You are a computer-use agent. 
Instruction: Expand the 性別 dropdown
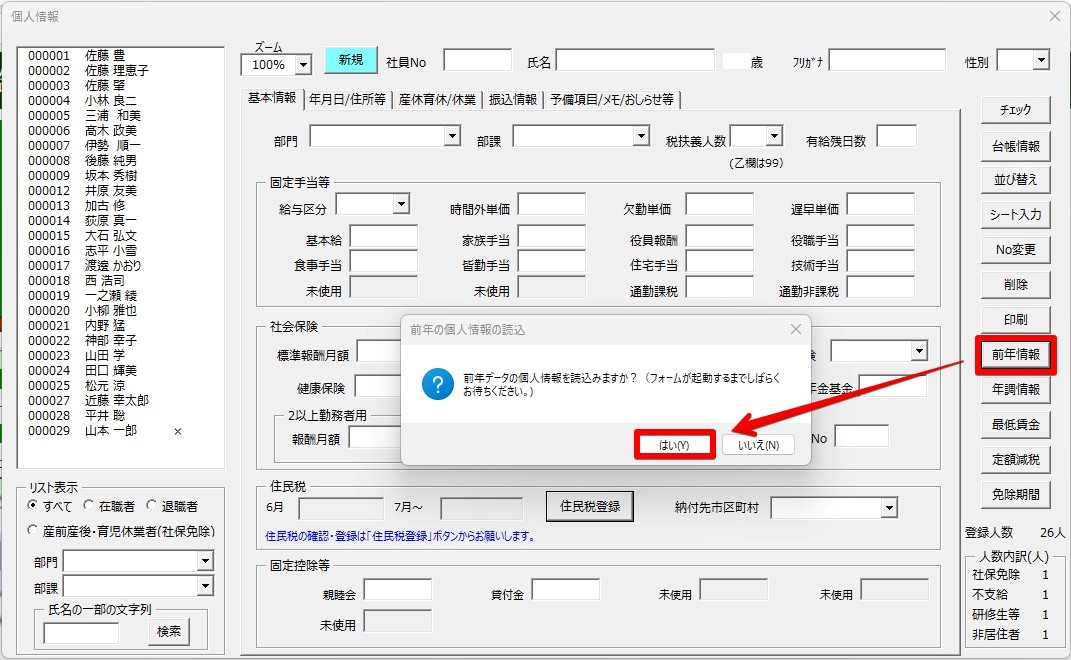[x=1040, y=61]
